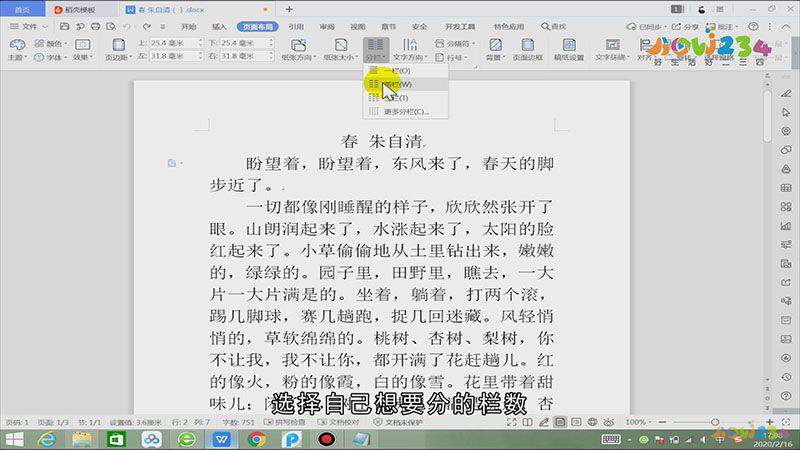Open Google Chrome from taskbar
Screen dimensions: 800x450
[257, 439]
